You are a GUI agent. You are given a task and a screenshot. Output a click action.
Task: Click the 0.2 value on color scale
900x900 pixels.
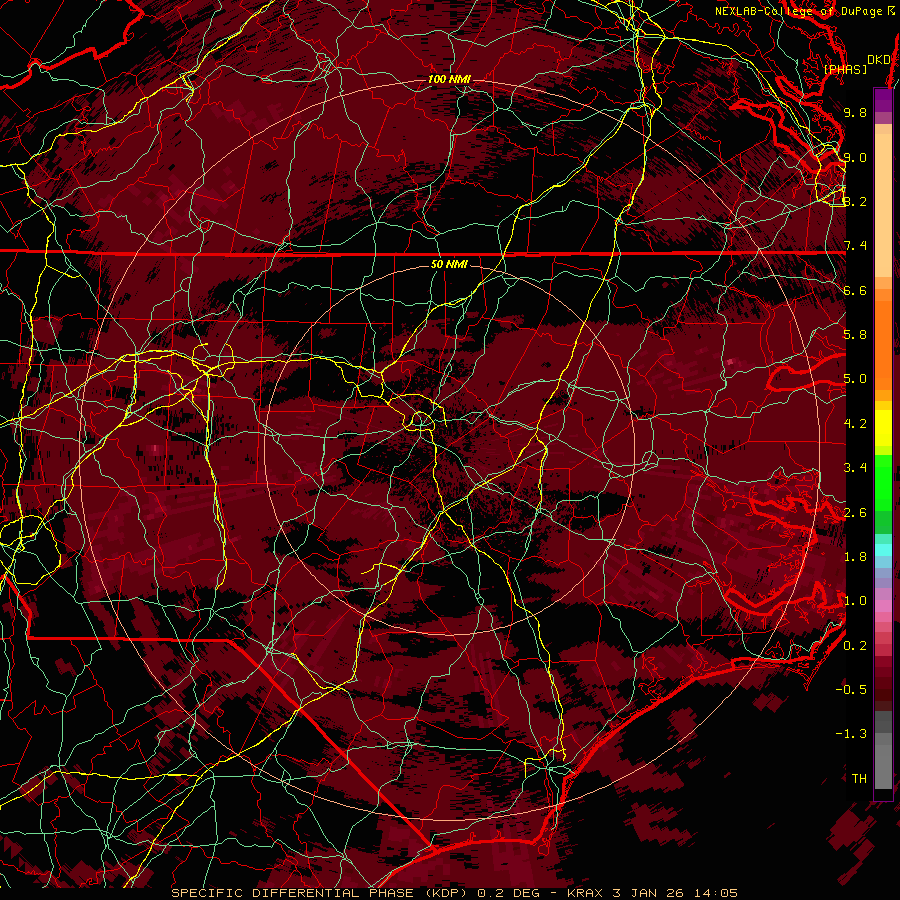pos(855,646)
